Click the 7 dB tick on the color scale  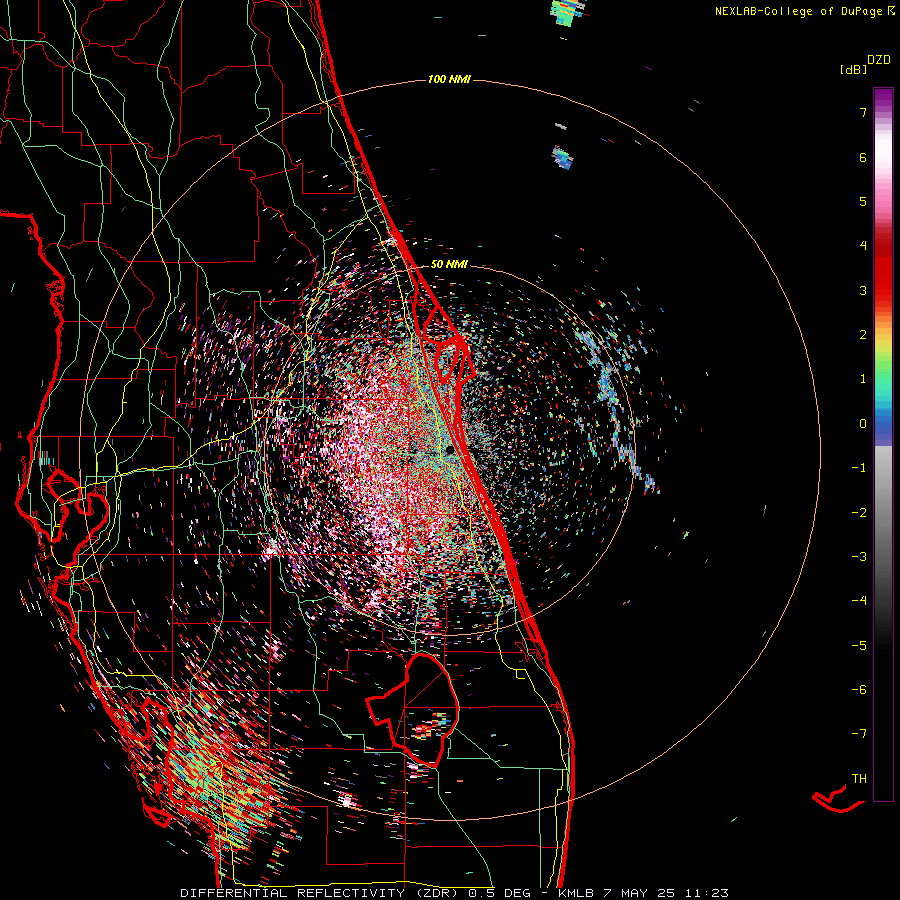(863, 112)
